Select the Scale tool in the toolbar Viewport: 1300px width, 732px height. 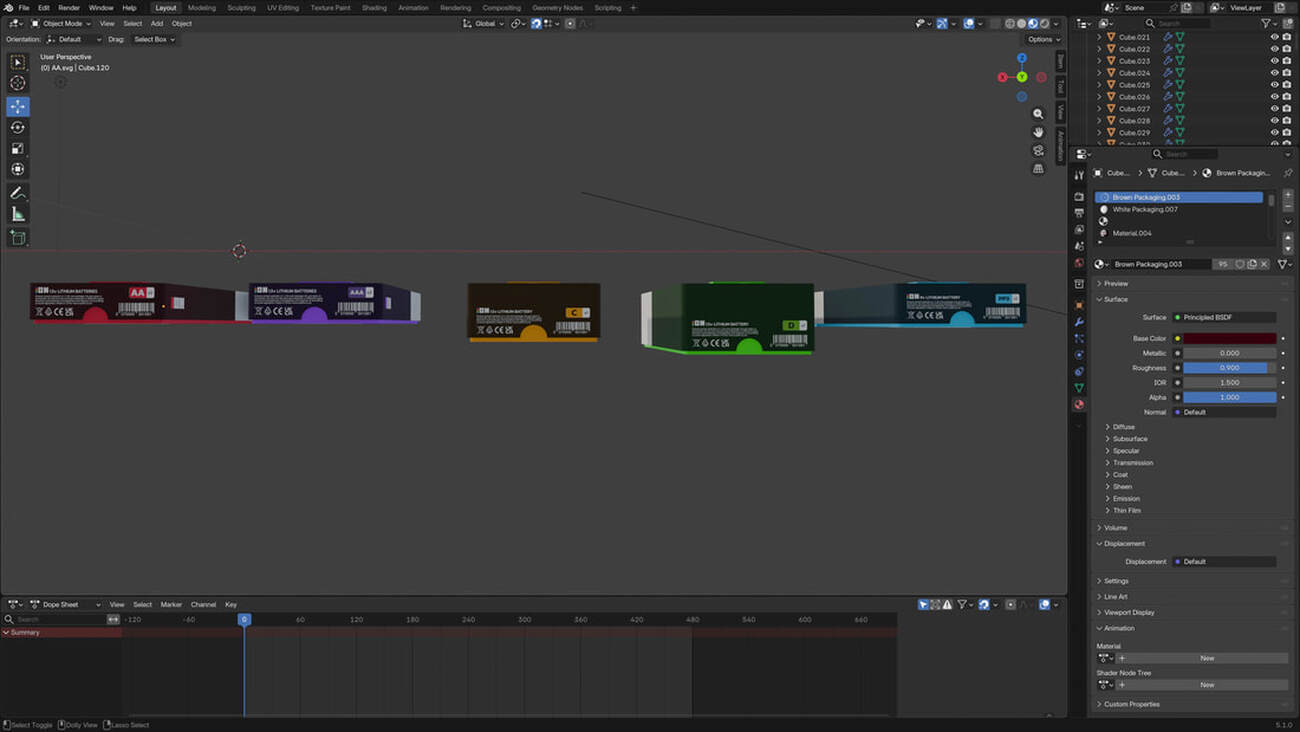pos(18,148)
